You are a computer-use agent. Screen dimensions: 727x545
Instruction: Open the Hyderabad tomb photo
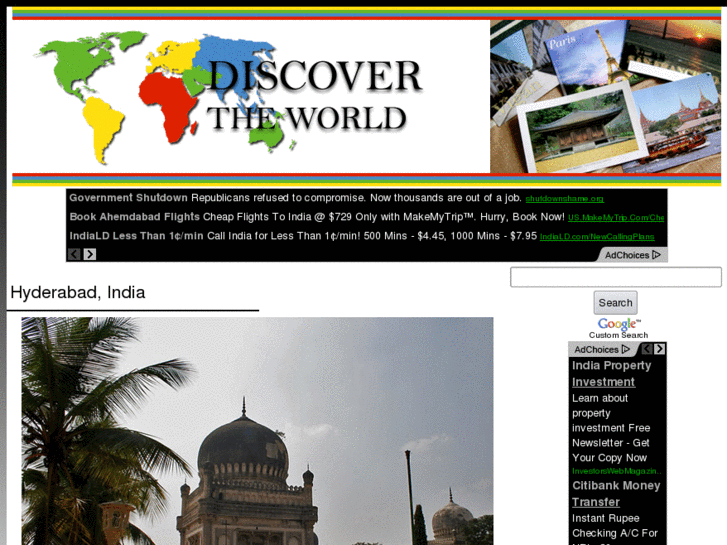tap(257, 431)
